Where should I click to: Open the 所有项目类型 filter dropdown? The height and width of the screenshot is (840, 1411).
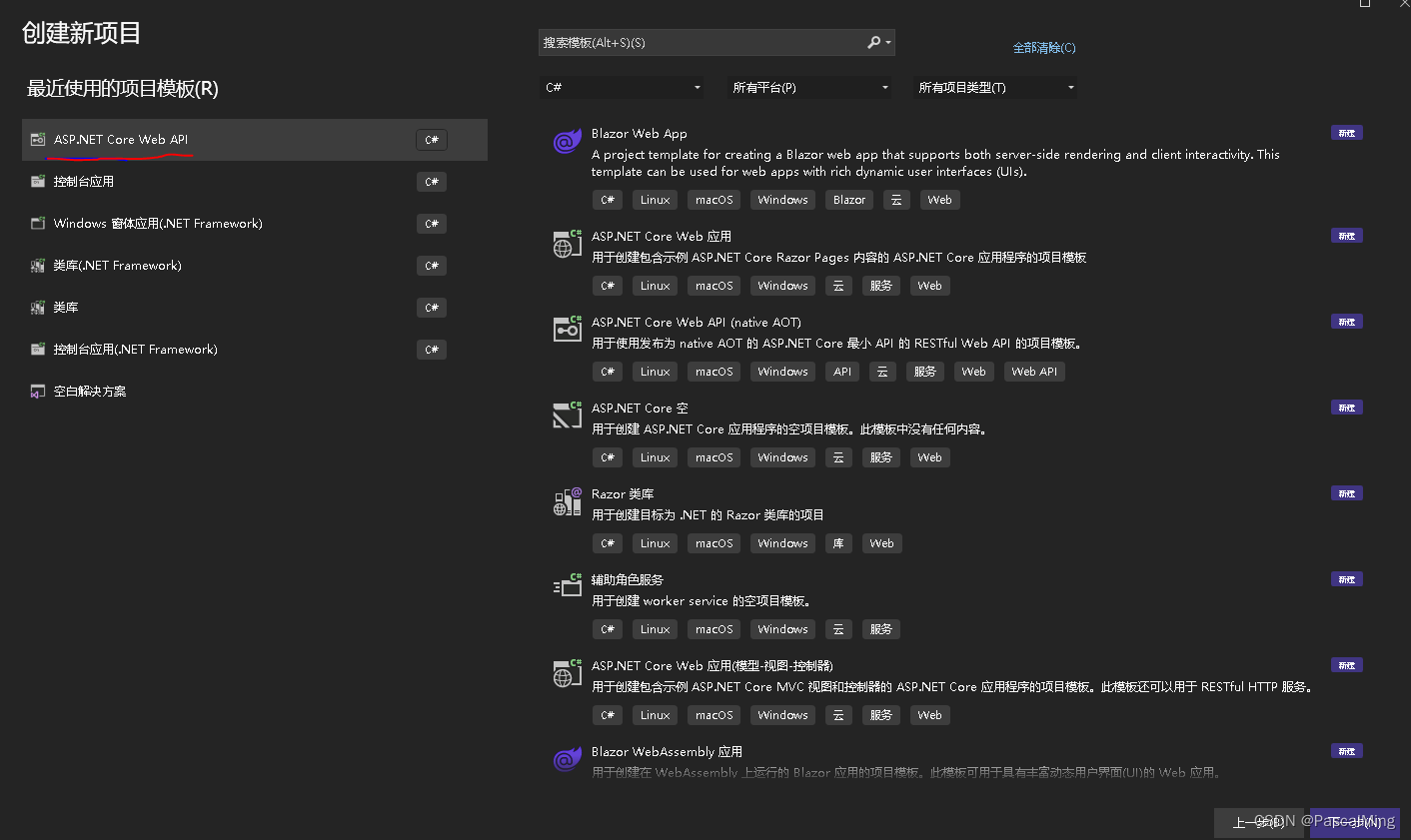point(996,88)
